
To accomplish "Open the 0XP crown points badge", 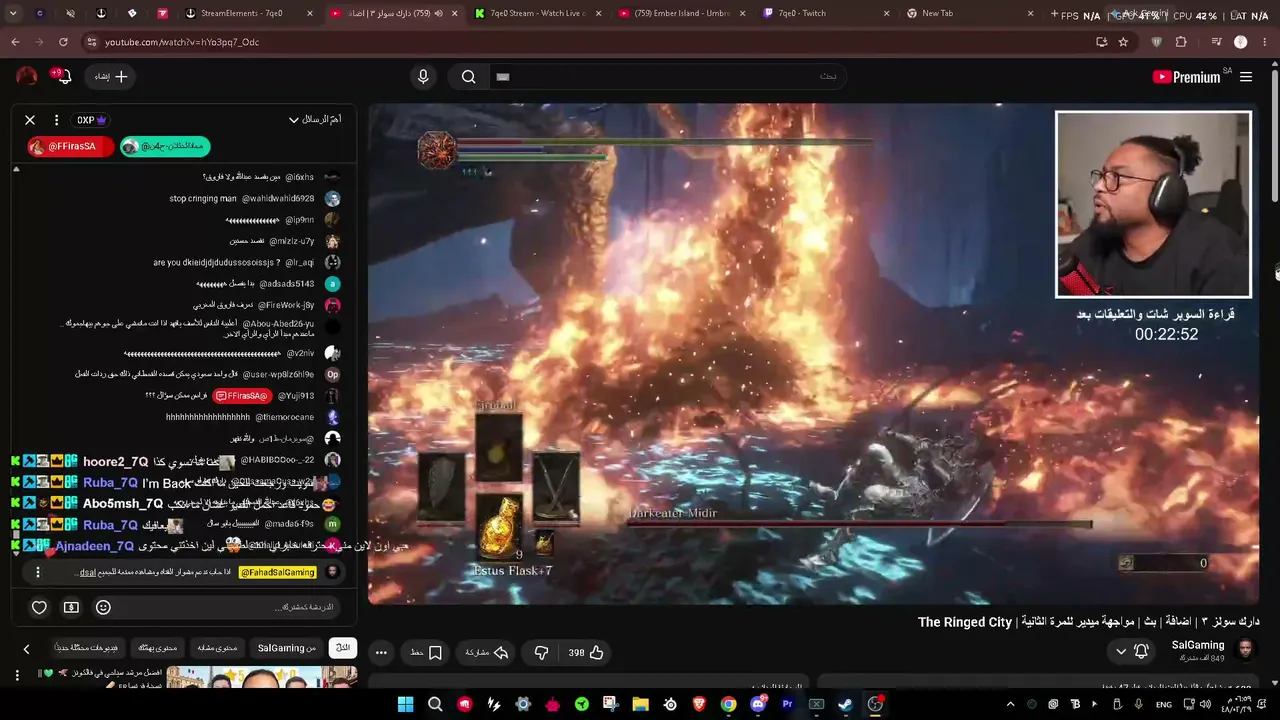I will (x=91, y=120).
